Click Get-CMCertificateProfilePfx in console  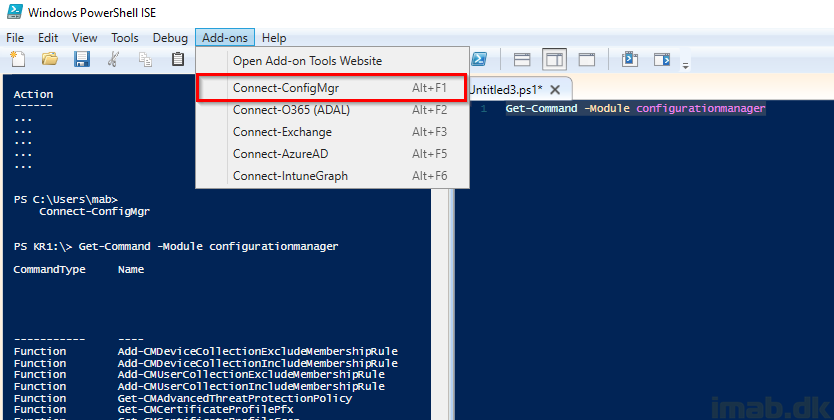[205, 410]
